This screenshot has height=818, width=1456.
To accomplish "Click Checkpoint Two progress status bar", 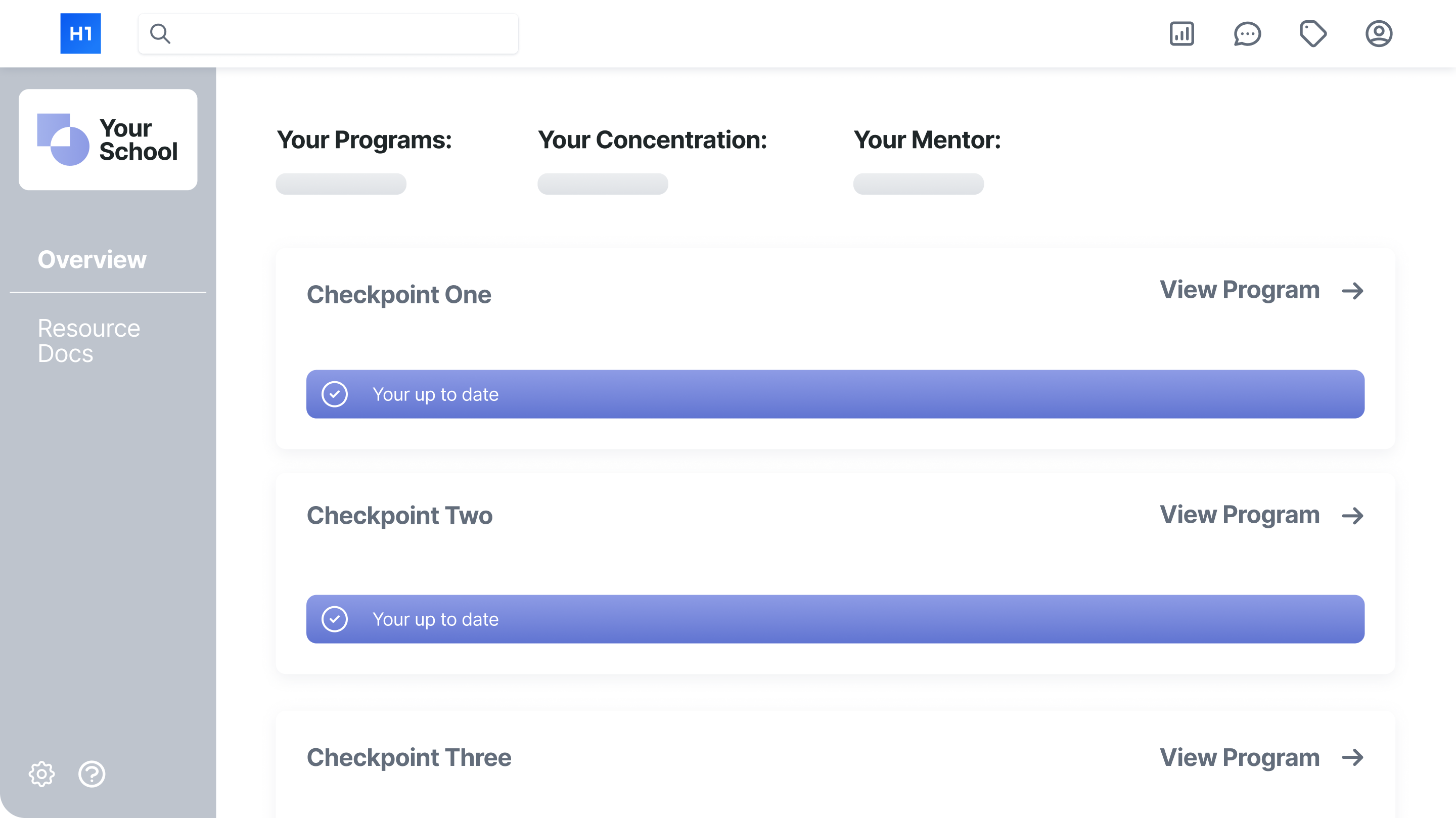I will 835,619.
